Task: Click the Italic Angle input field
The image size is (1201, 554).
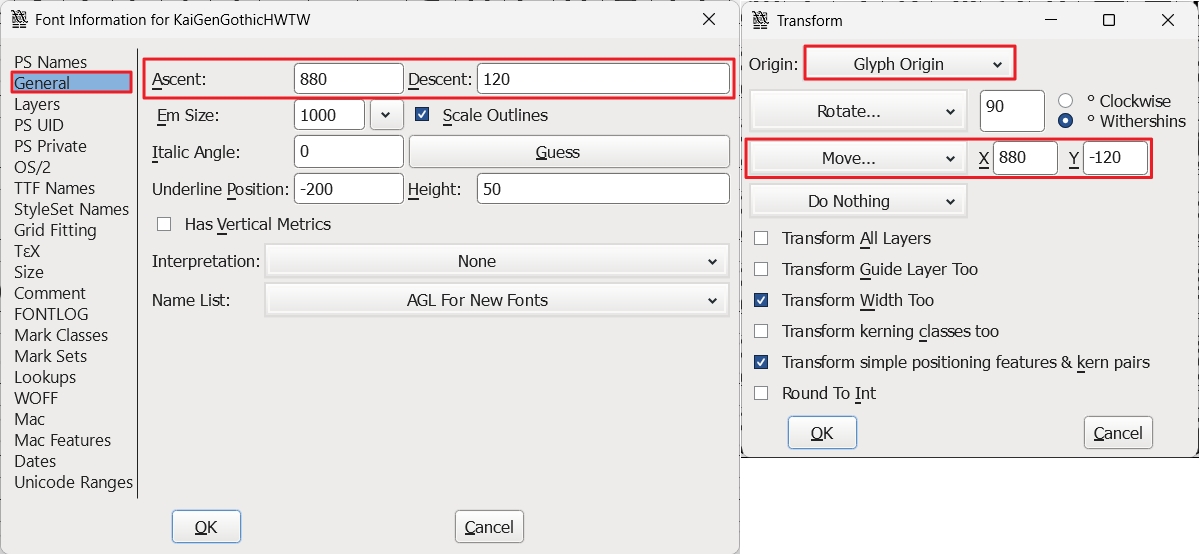Action: tap(349, 152)
